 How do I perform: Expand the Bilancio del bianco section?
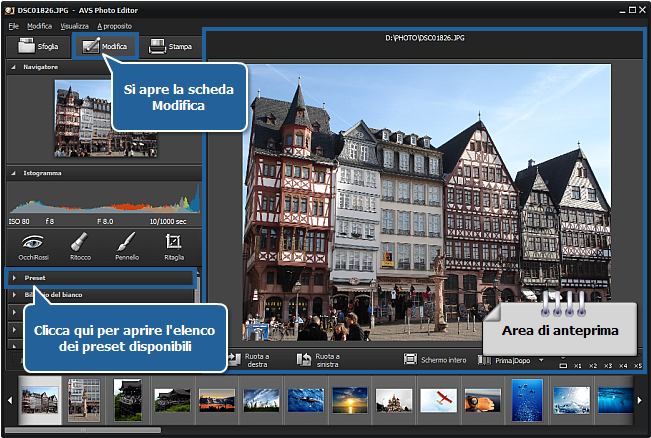[x=100, y=295]
